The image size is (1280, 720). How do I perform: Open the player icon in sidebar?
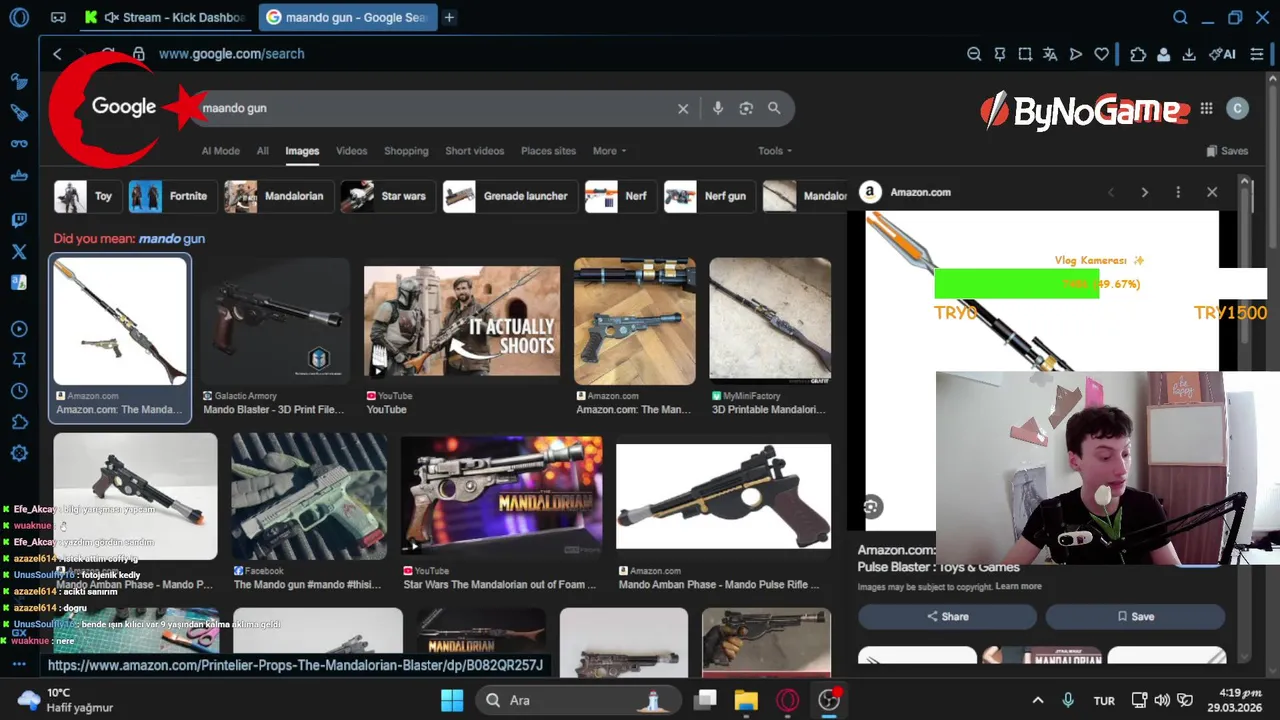point(19,329)
